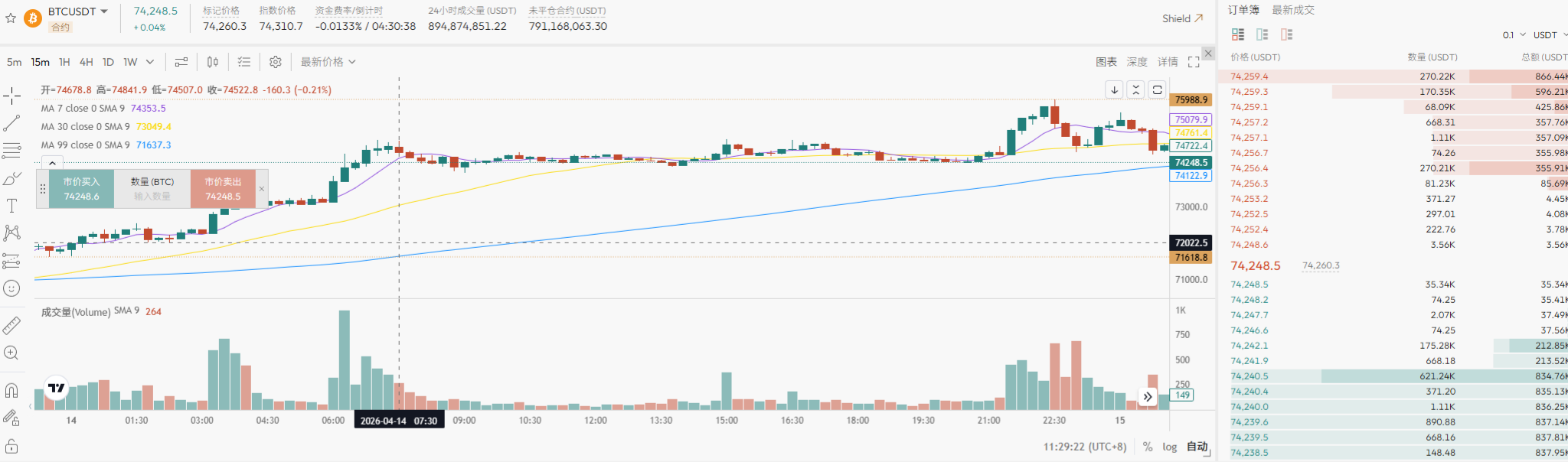
Task: Select the text annotation tool
Action: click(x=11, y=206)
